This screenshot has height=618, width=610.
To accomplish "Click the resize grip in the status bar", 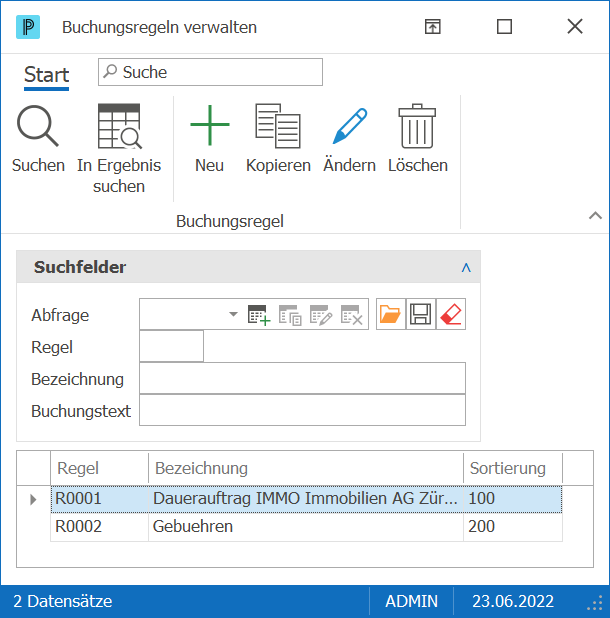I will pyautogui.click(x=596, y=603).
